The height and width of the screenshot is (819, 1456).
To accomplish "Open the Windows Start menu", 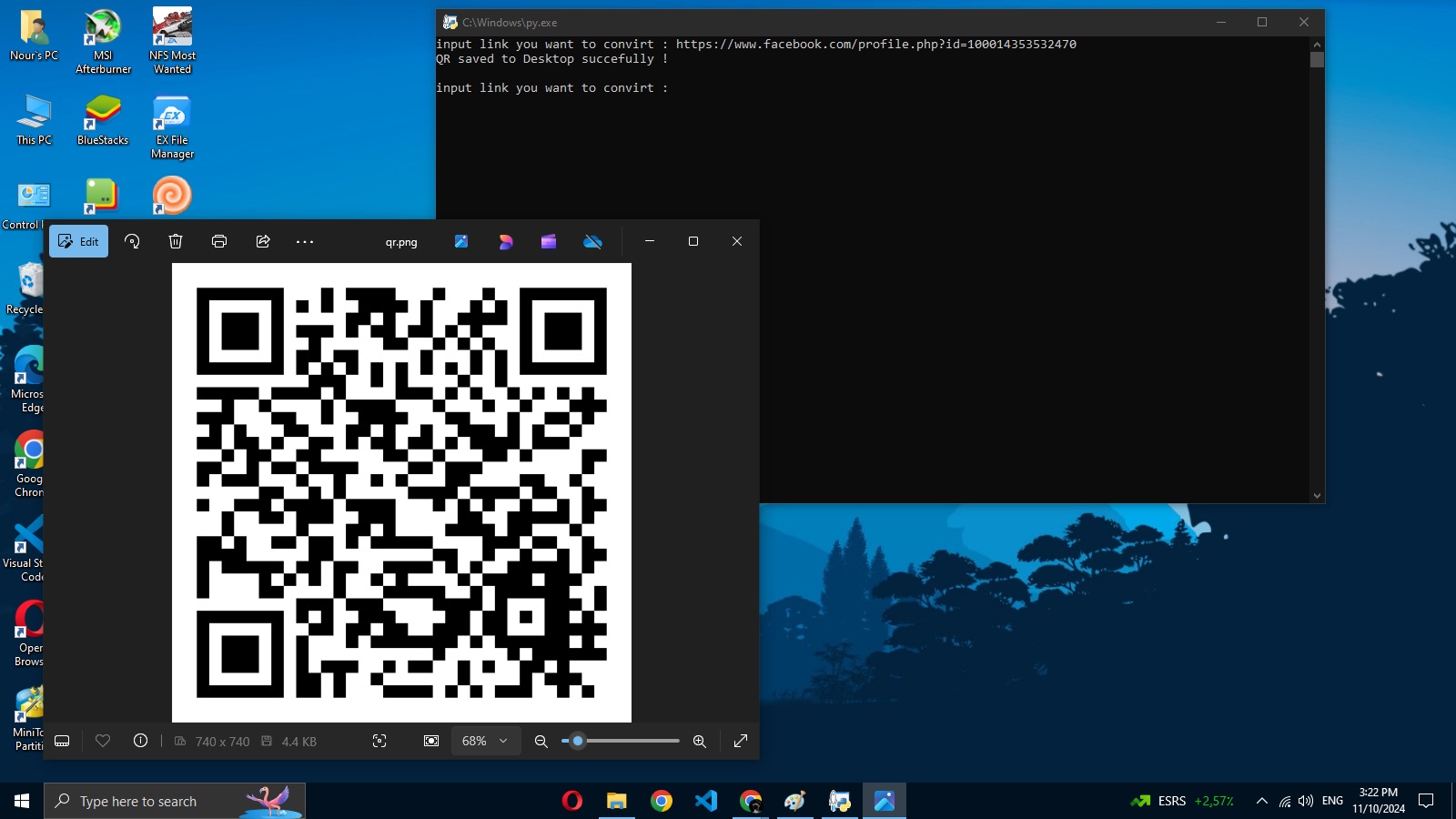I will point(22,801).
